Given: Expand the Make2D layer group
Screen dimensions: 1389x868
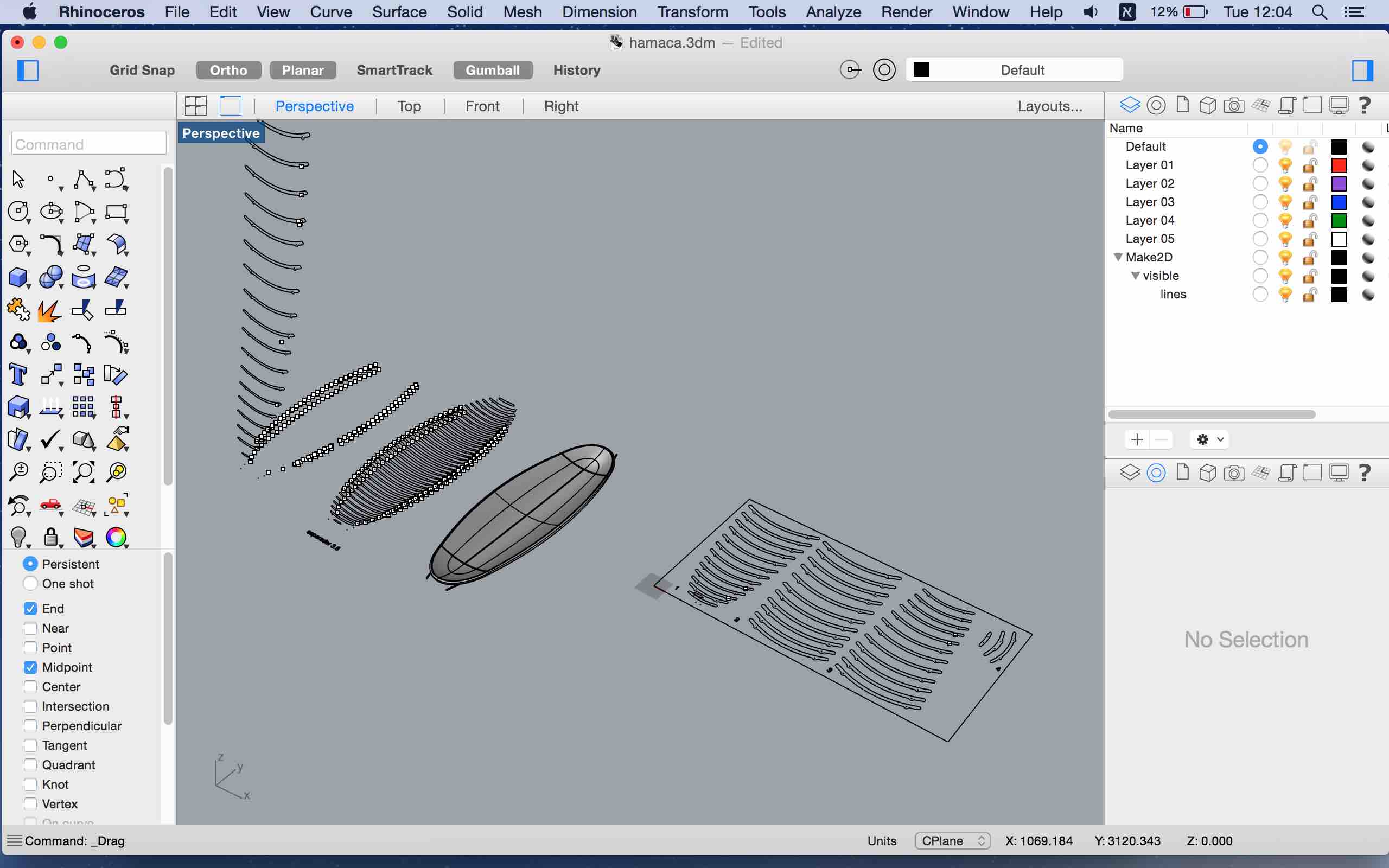Looking at the screenshot, I should [x=1119, y=256].
